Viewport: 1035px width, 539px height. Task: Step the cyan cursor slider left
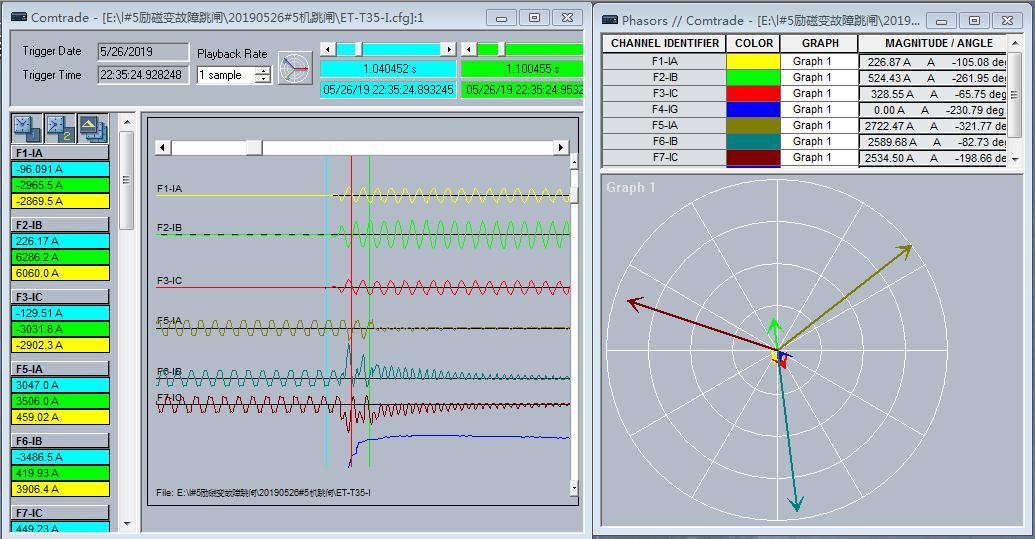coord(327,49)
